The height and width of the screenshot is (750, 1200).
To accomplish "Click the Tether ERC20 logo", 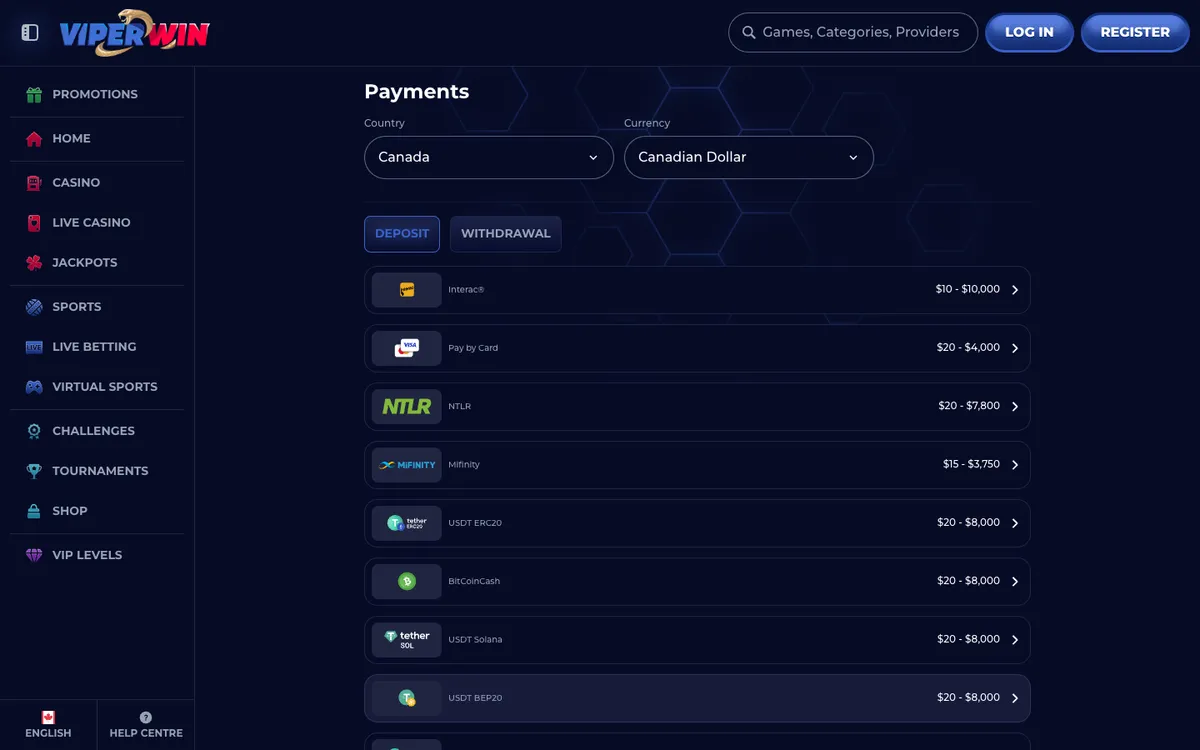I will 407,523.
